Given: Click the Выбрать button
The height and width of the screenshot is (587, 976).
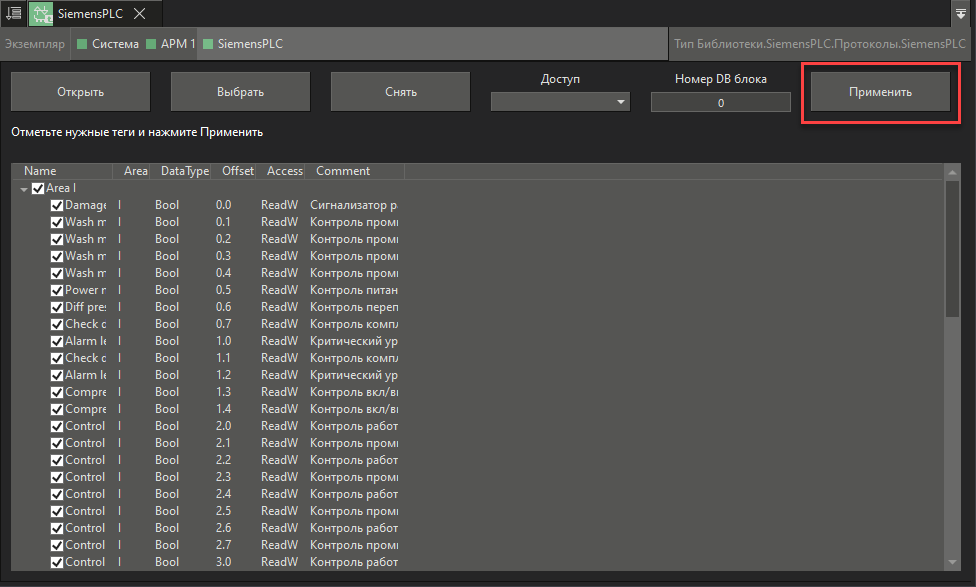Looking at the screenshot, I should tap(240, 90).
